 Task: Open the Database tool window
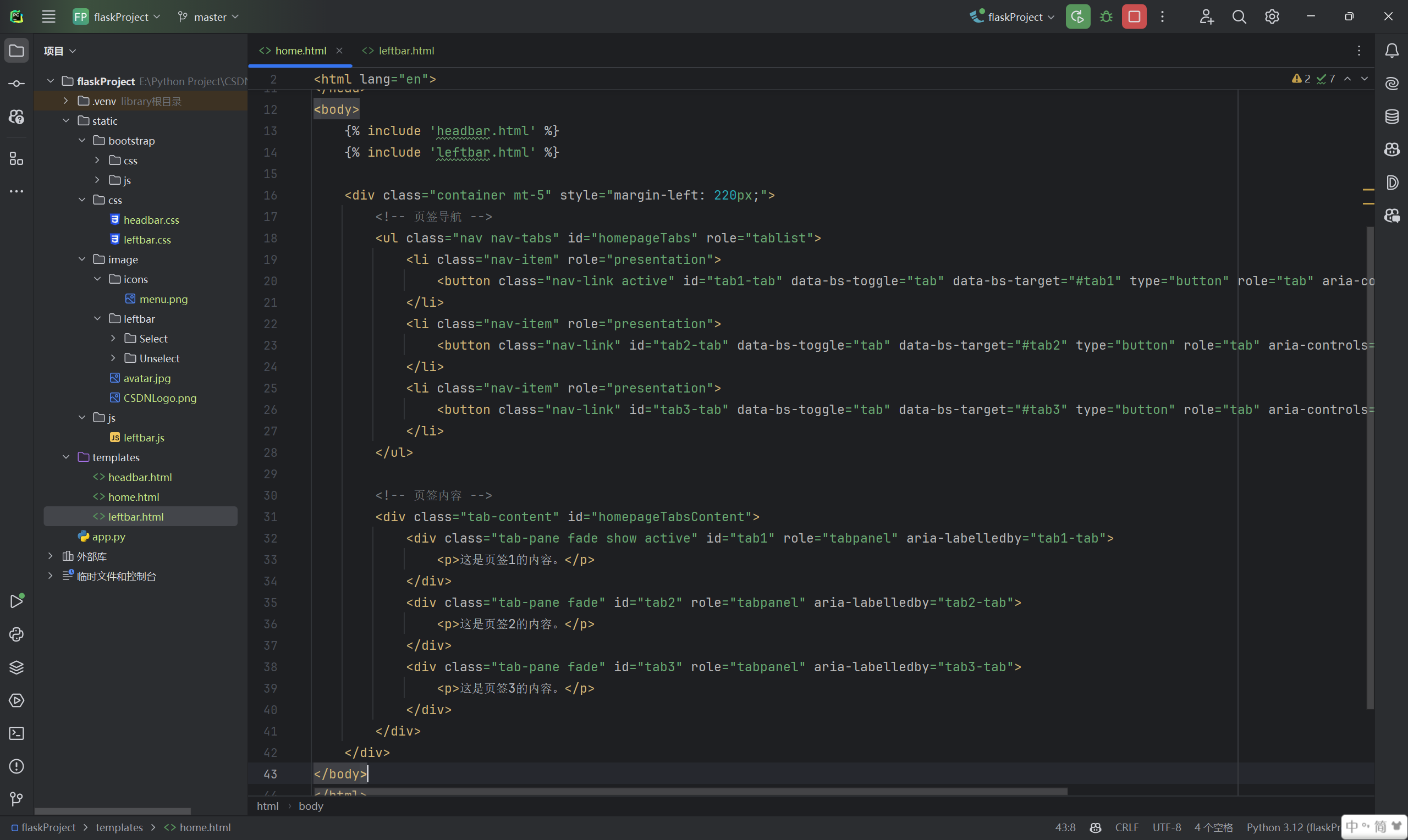(1392, 117)
